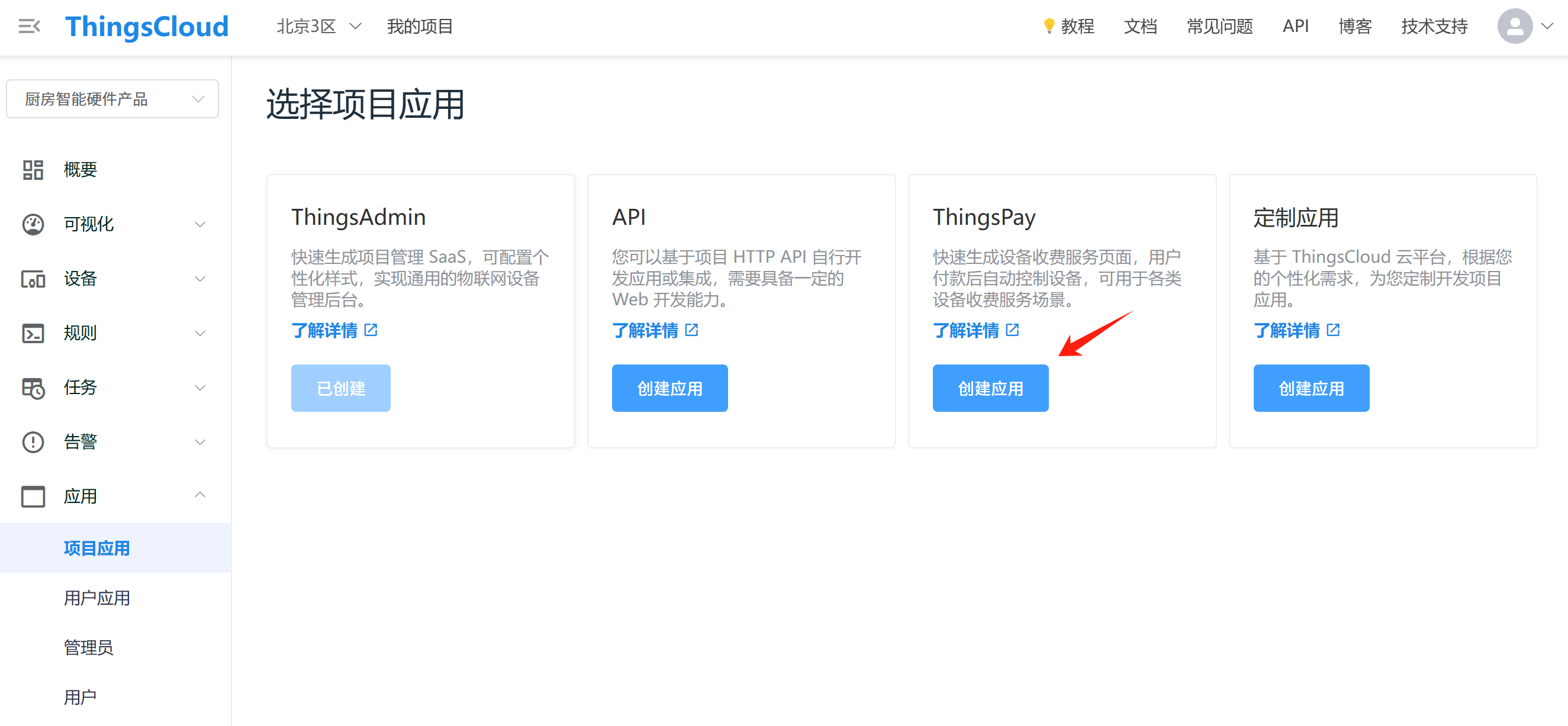Expand the 可视化 menu chevron
The image size is (1568, 726).
(x=199, y=225)
